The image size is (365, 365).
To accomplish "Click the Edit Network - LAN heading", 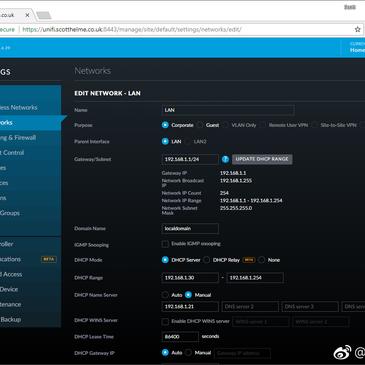I will coord(107,93).
